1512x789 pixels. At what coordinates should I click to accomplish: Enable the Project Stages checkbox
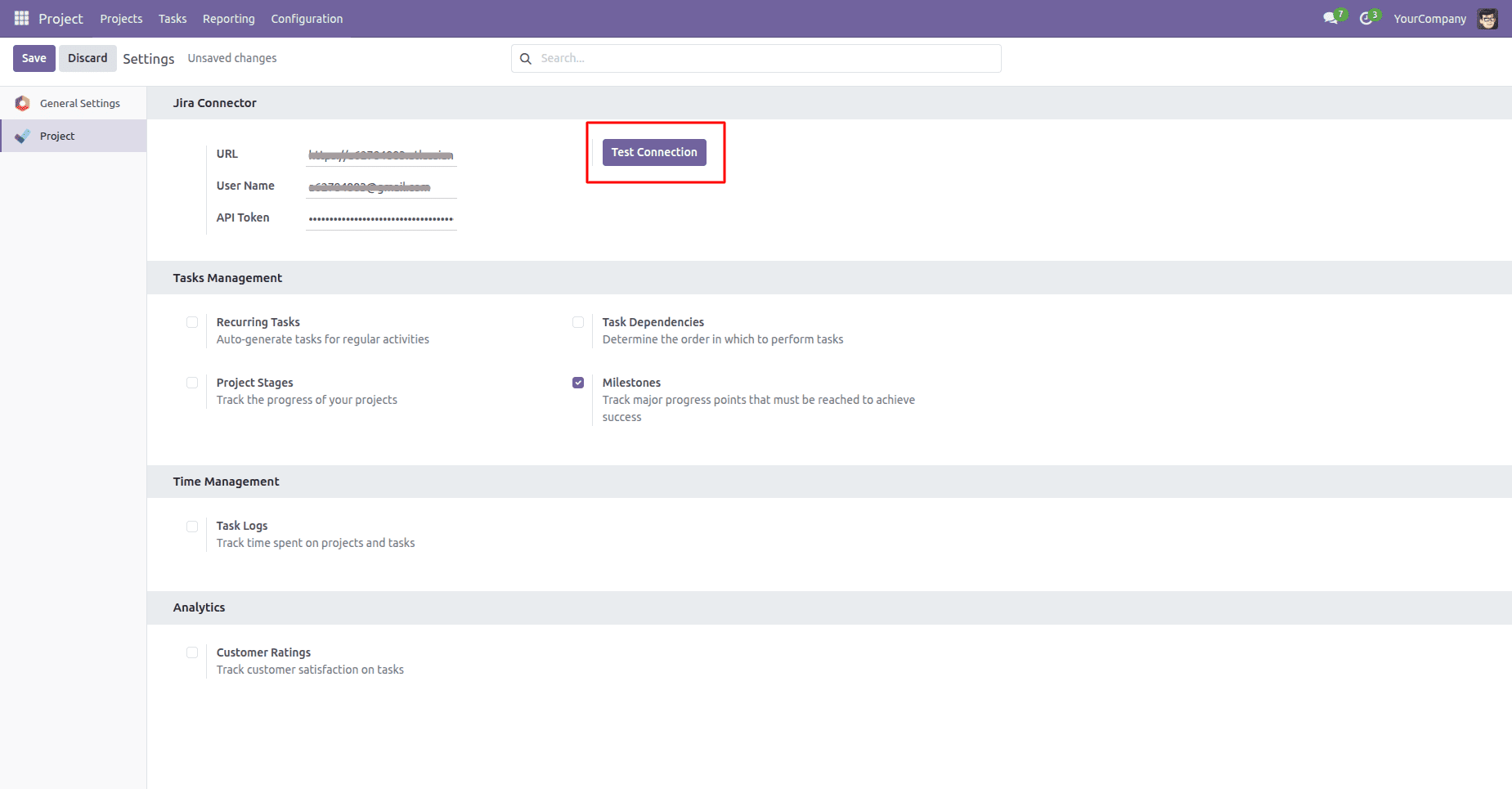click(192, 383)
